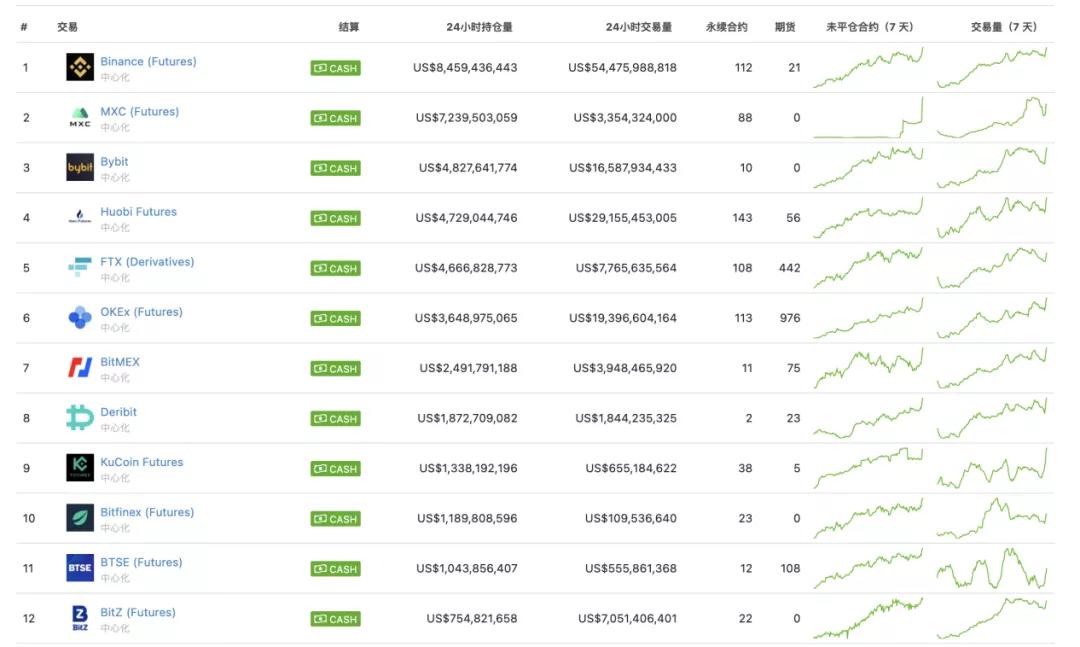This screenshot has width=1080, height=647.
Task: Click the BitMEX logo icon
Action: [x=80, y=368]
